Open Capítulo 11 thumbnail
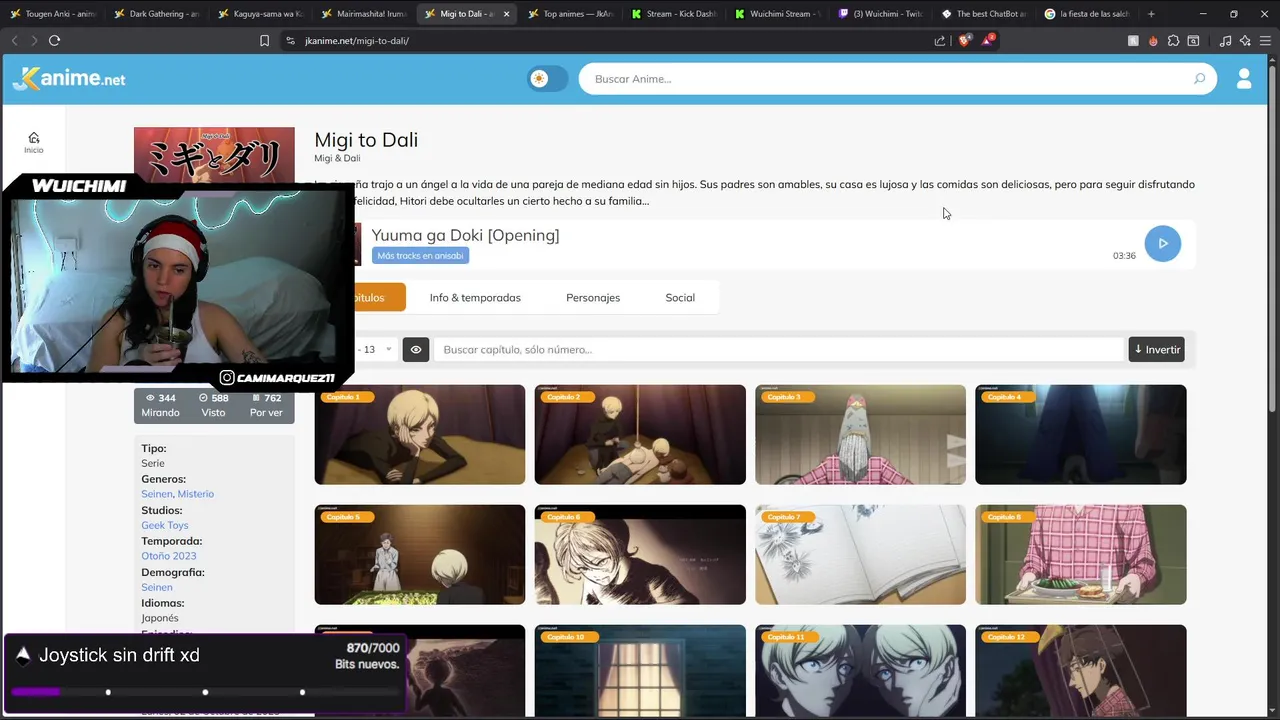 pos(860,671)
